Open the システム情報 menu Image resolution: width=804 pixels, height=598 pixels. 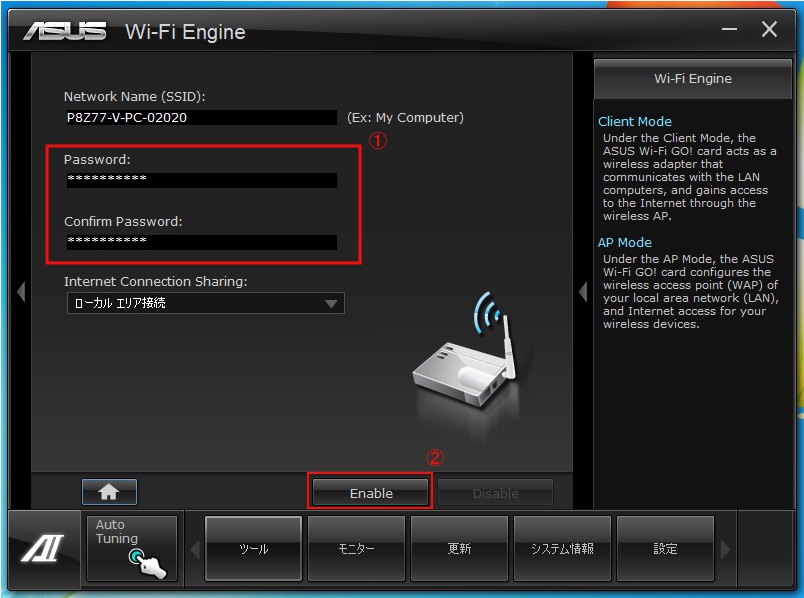pos(562,549)
